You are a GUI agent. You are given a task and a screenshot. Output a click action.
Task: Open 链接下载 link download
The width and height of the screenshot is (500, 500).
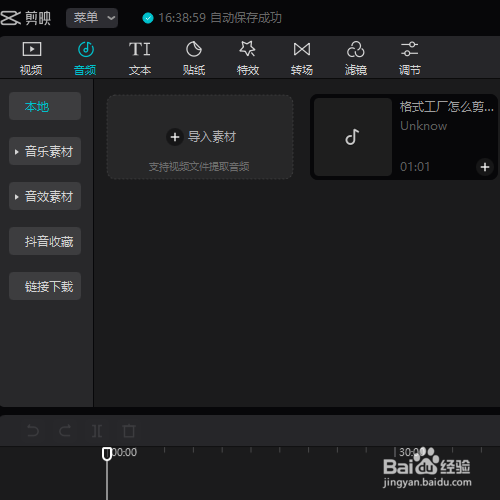click(x=45, y=286)
